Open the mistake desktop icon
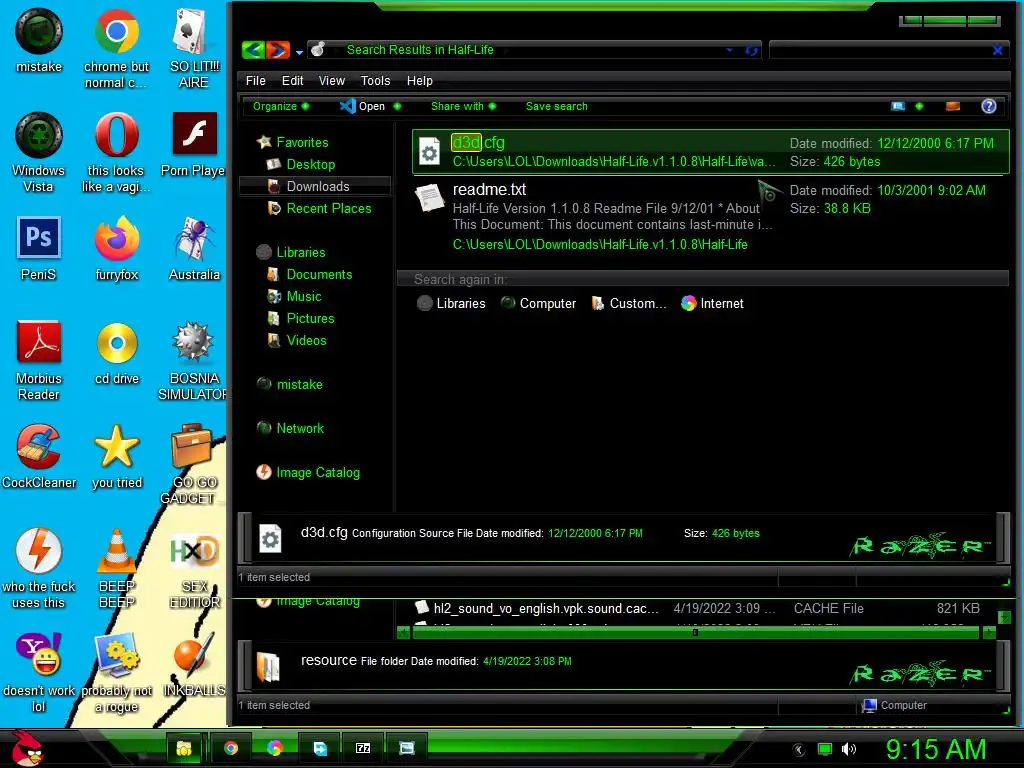This screenshot has height=768, width=1024. pos(39,40)
